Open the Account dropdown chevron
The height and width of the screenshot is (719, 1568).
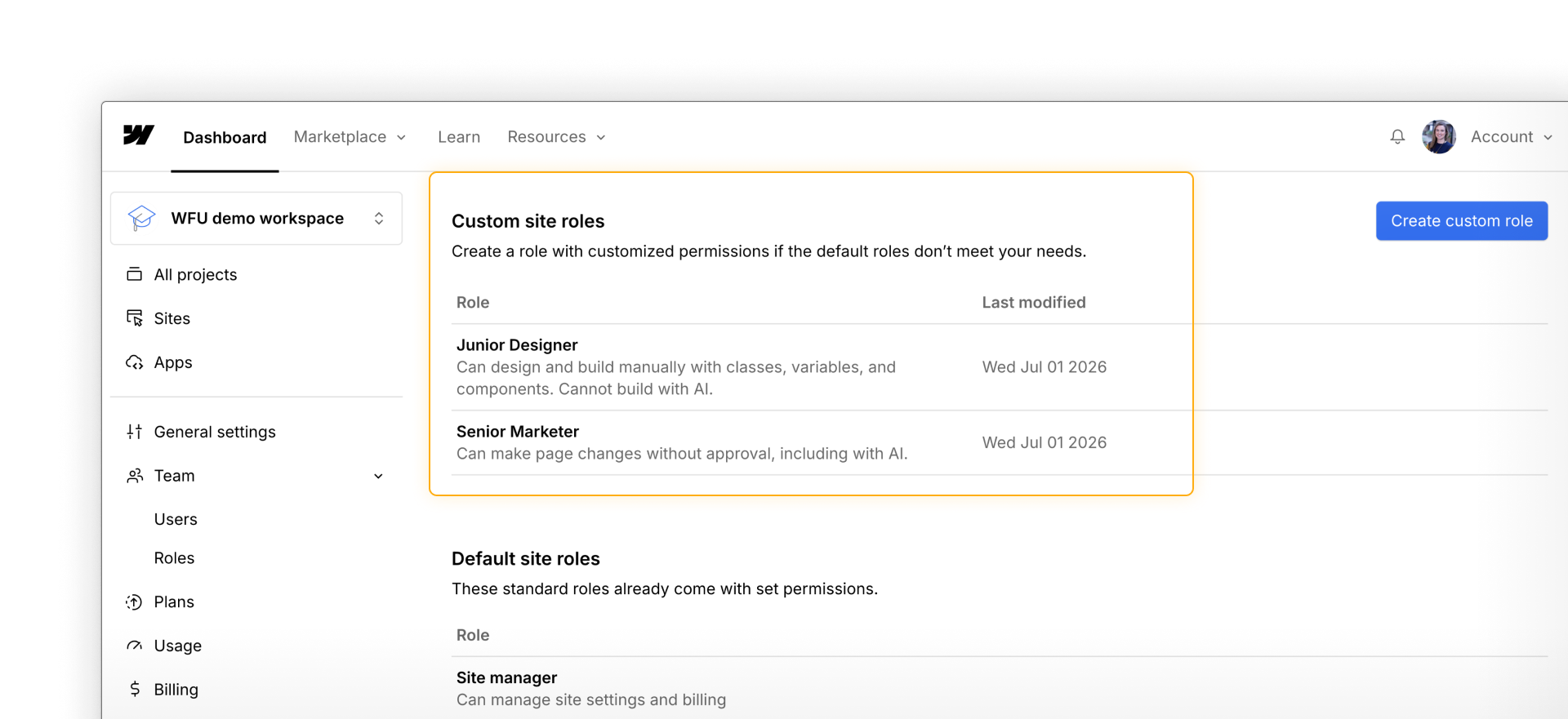1548,138
